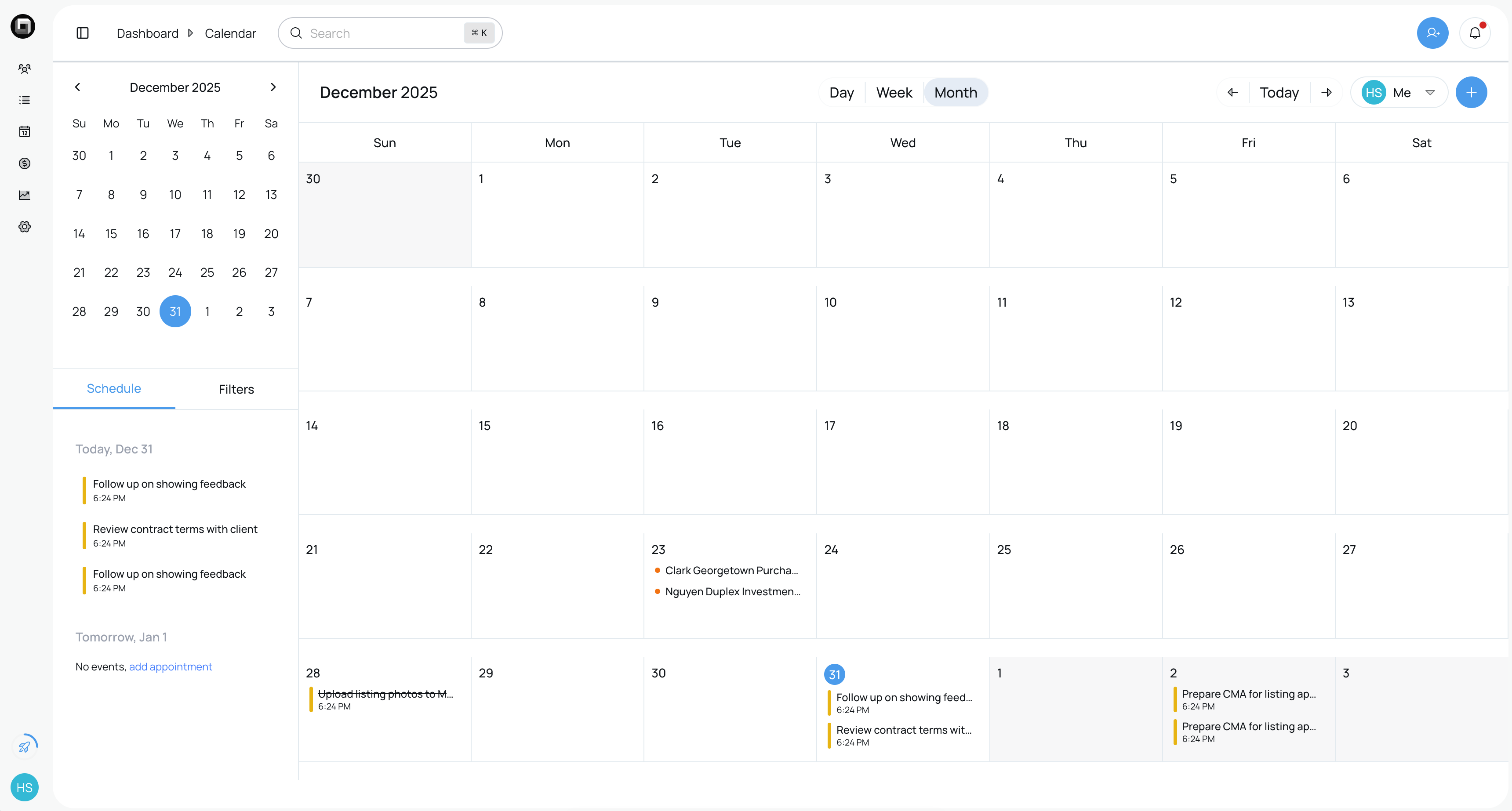Open the task list icon in sidebar
1512x811 pixels.
pyautogui.click(x=24, y=100)
